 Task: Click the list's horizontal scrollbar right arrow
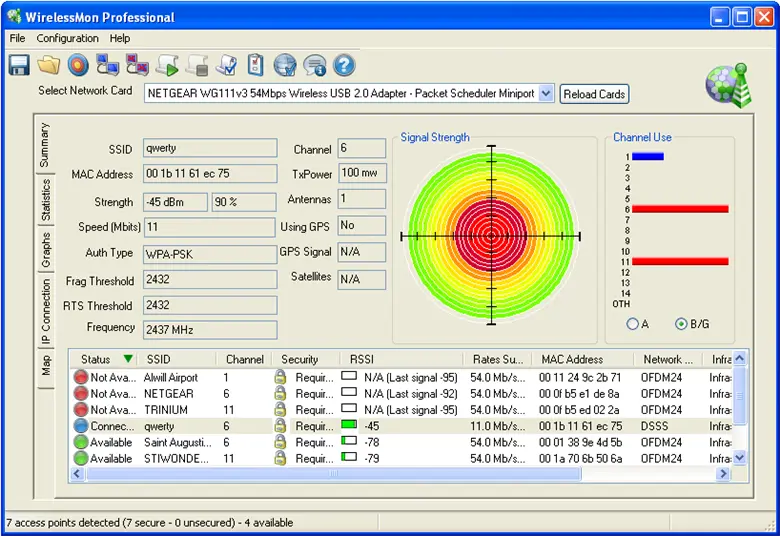click(x=723, y=475)
